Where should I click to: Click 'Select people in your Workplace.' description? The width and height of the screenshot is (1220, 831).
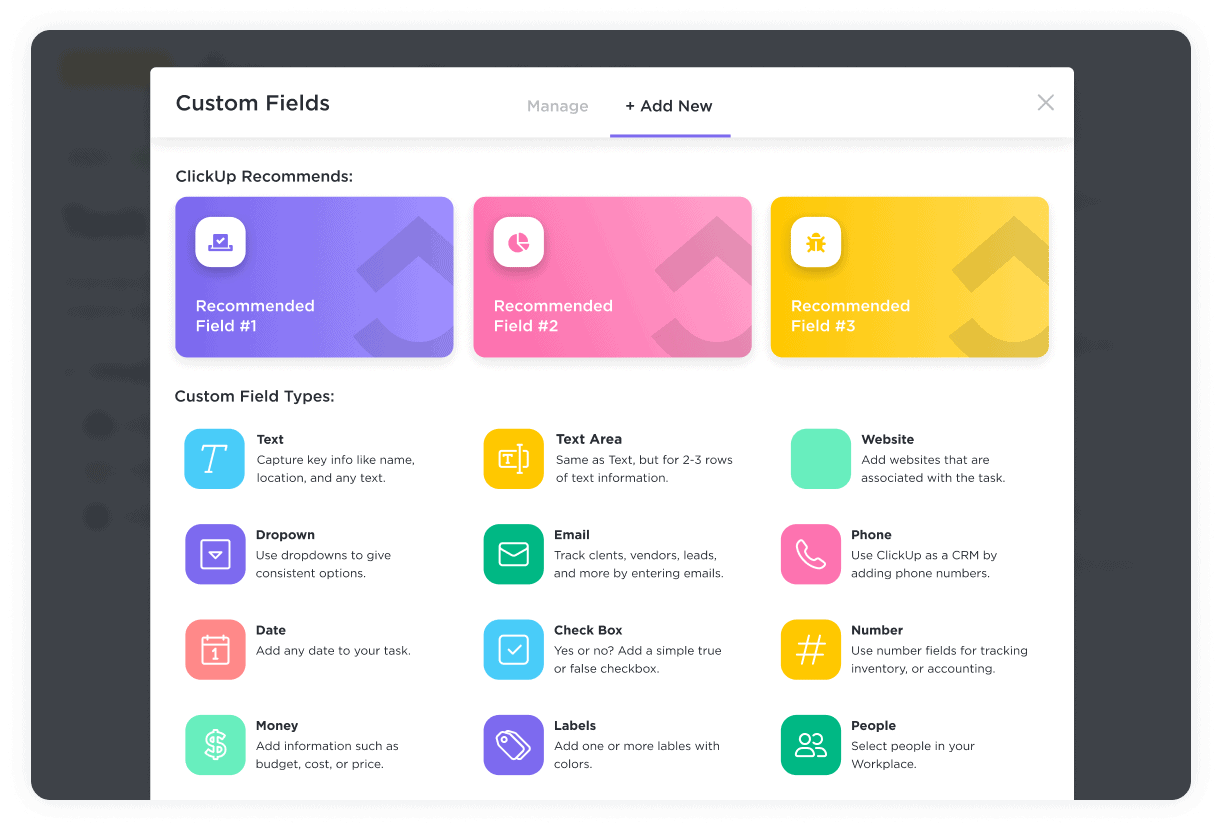913,755
